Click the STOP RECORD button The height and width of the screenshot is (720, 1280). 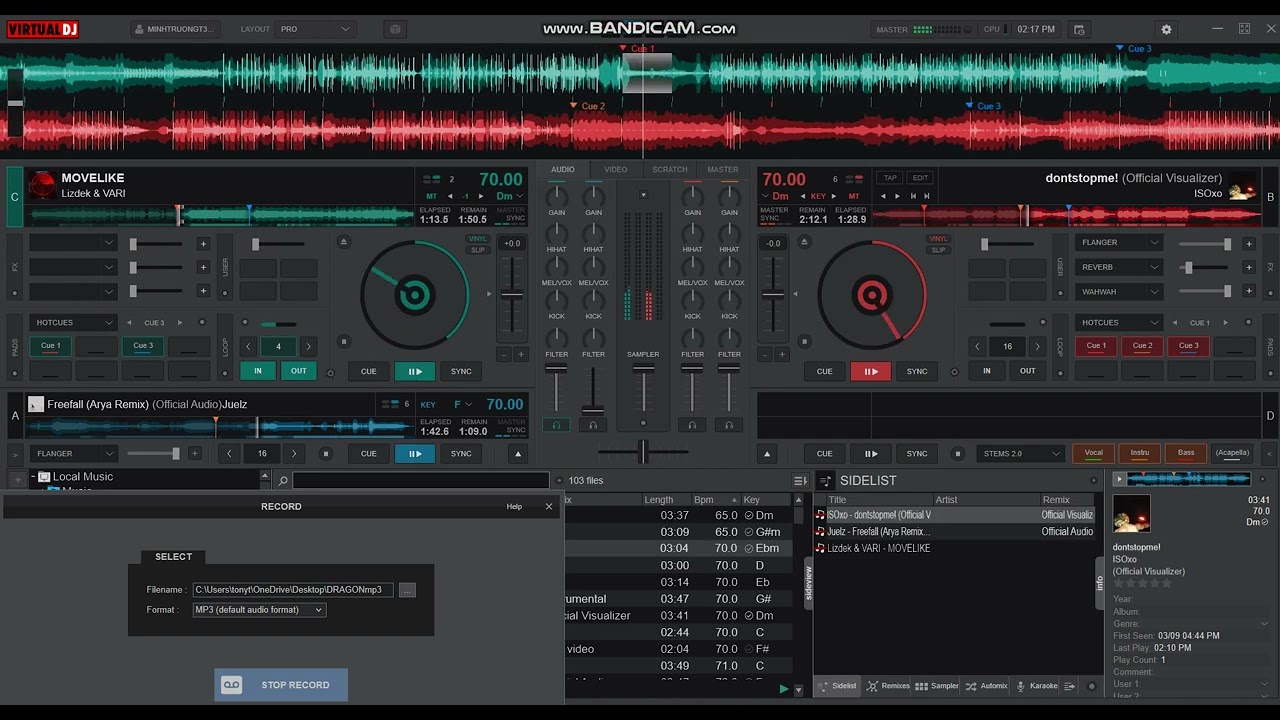point(281,685)
